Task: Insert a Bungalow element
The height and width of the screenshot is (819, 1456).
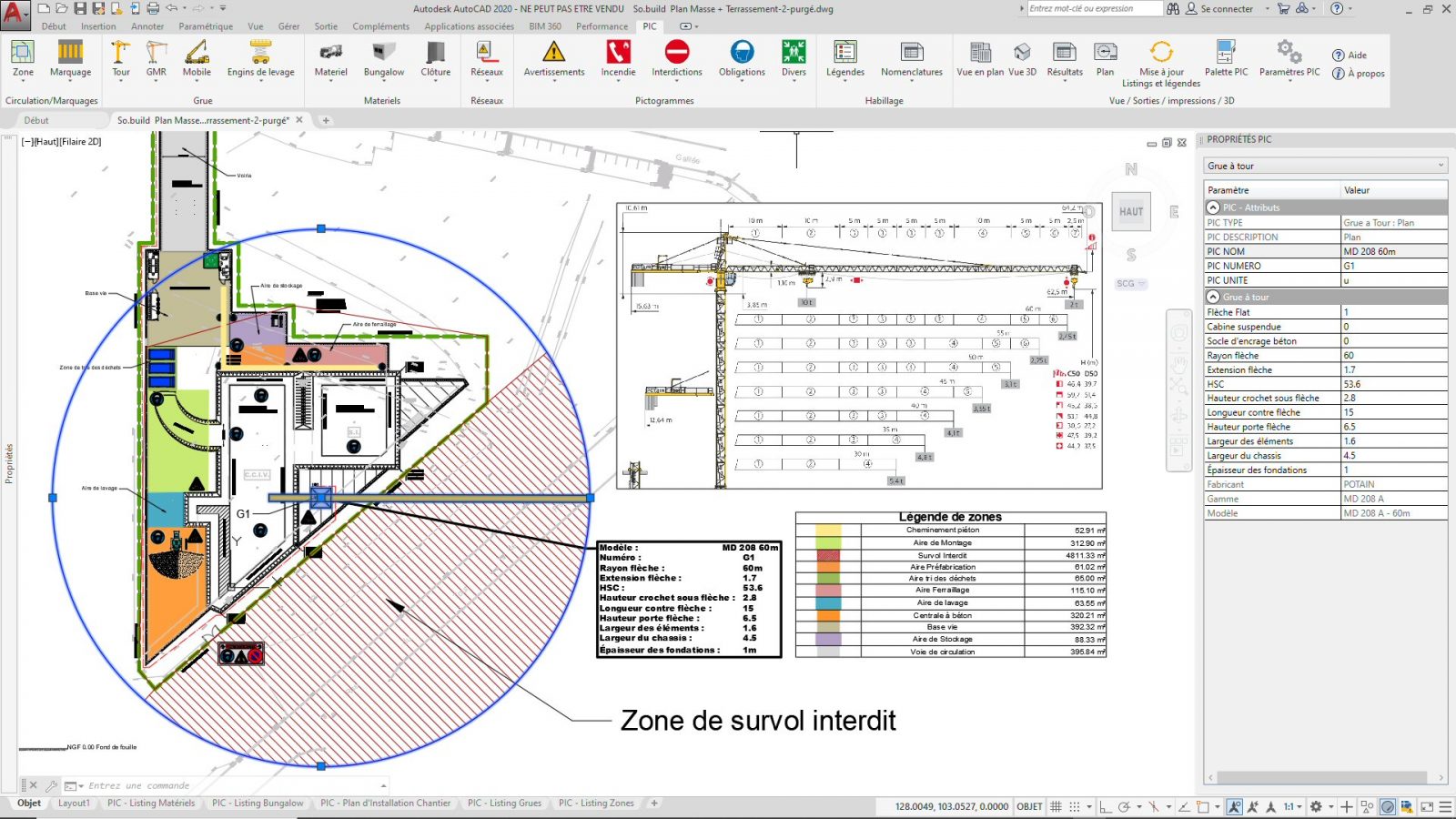Action: pos(384,59)
